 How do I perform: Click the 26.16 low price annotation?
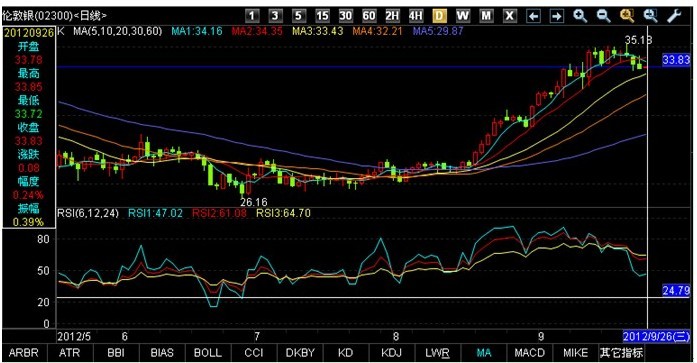(x=254, y=202)
